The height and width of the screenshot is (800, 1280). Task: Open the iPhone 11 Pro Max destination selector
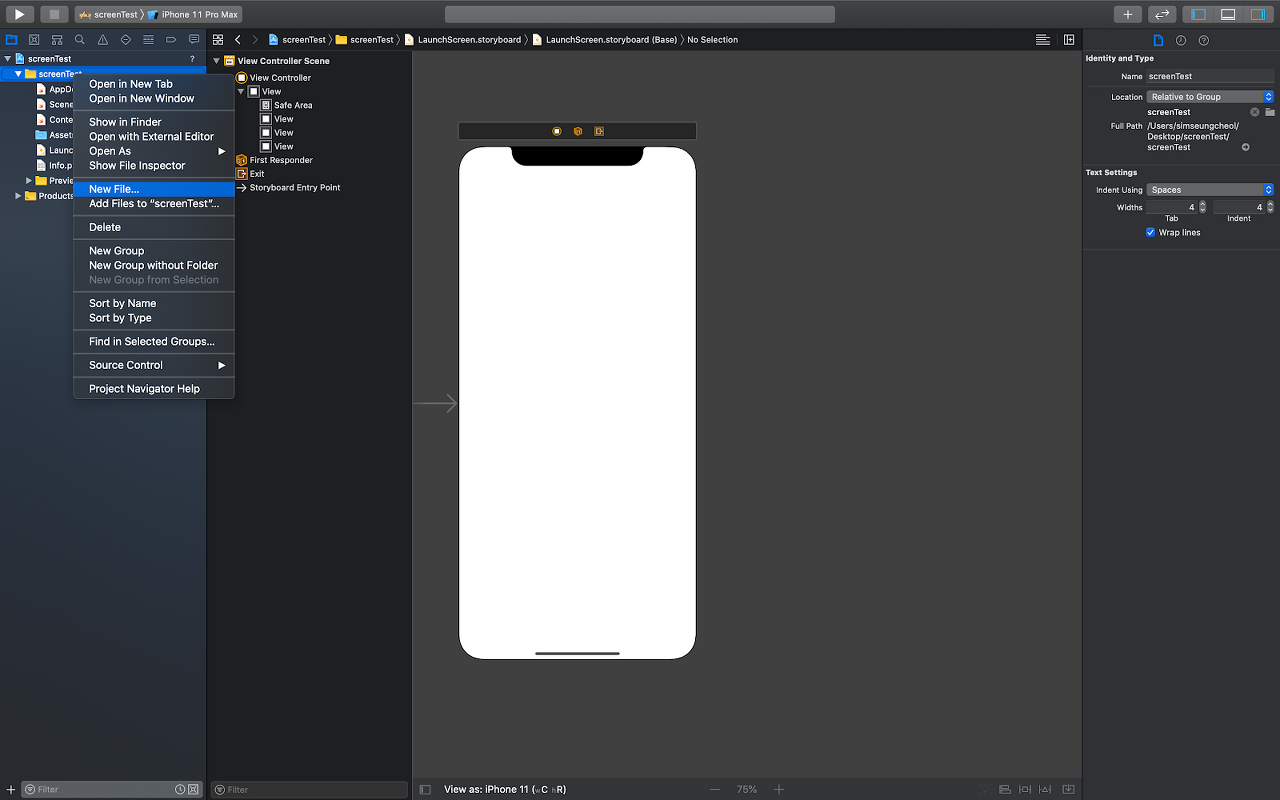(193, 14)
